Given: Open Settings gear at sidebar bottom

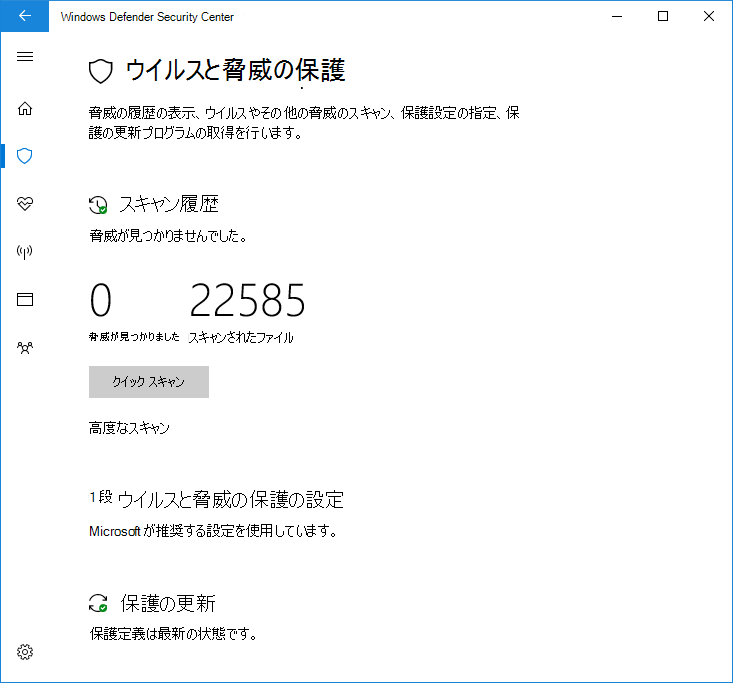Looking at the screenshot, I should [25, 652].
